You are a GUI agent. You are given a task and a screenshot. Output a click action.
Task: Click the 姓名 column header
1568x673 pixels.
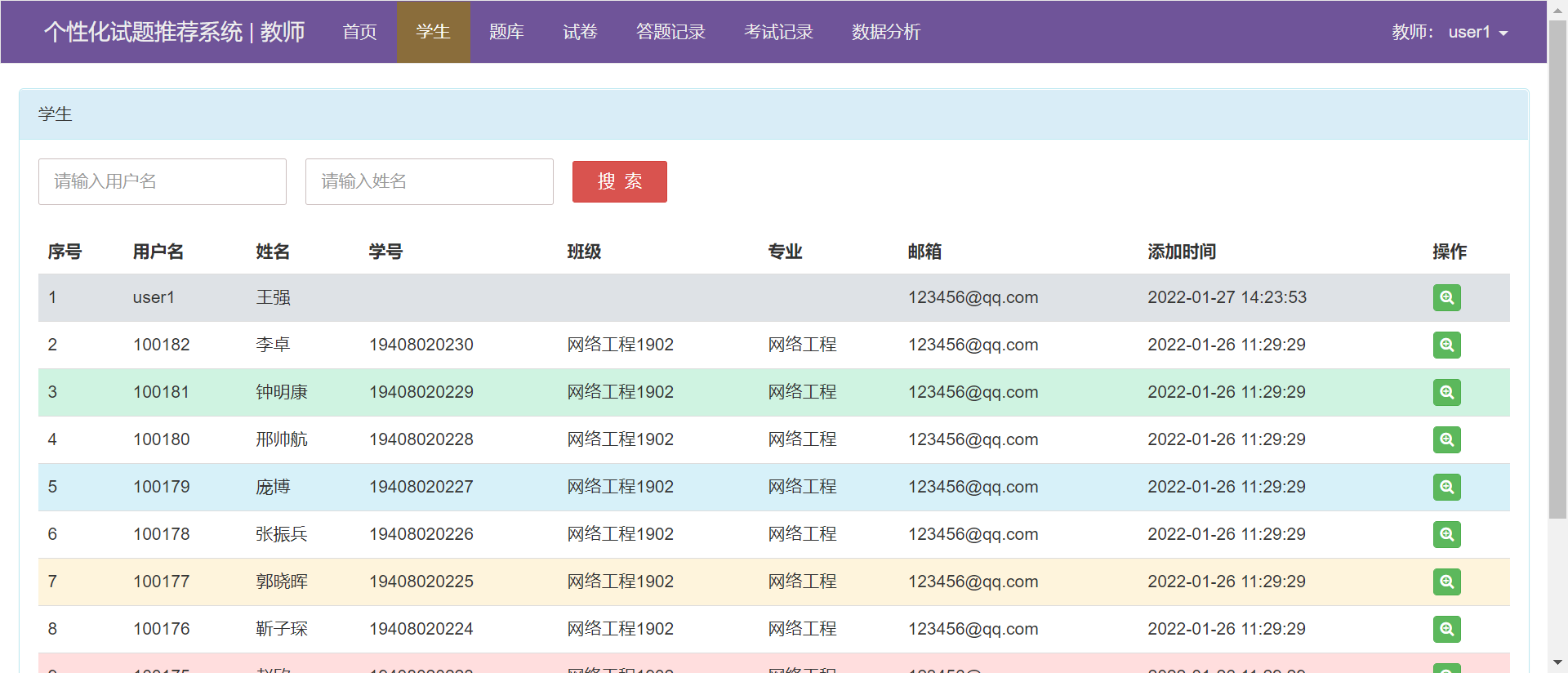click(273, 252)
